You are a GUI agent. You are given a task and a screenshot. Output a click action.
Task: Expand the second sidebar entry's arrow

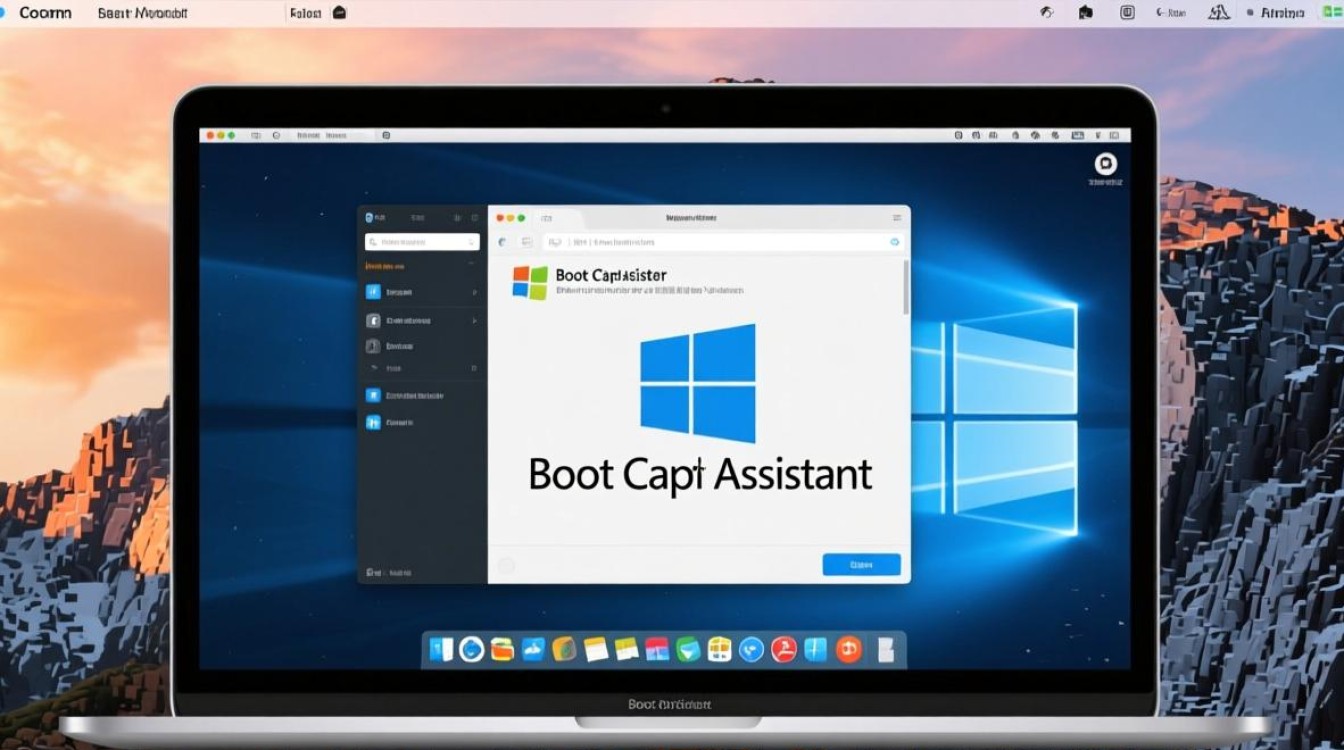pos(477,320)
